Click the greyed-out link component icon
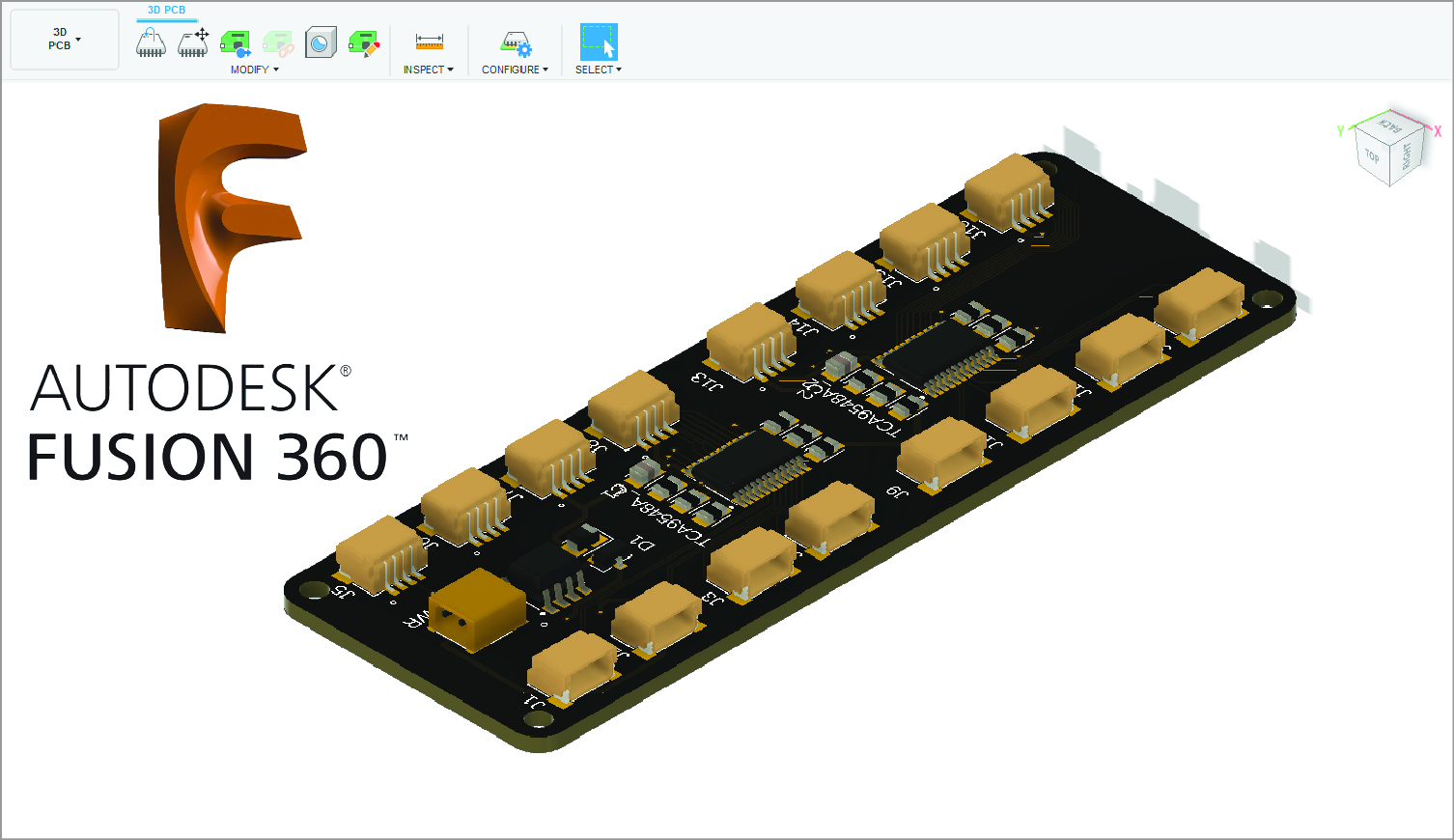Screen dimensions: 1454x840 tap(278, 42)
